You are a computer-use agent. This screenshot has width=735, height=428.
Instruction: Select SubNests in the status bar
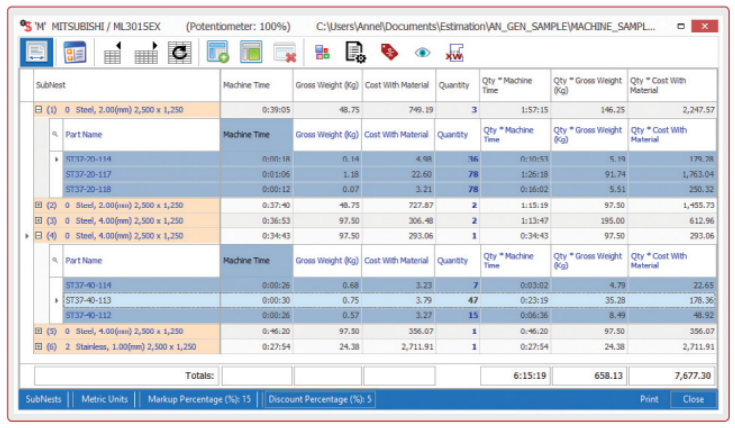point(45,399)
